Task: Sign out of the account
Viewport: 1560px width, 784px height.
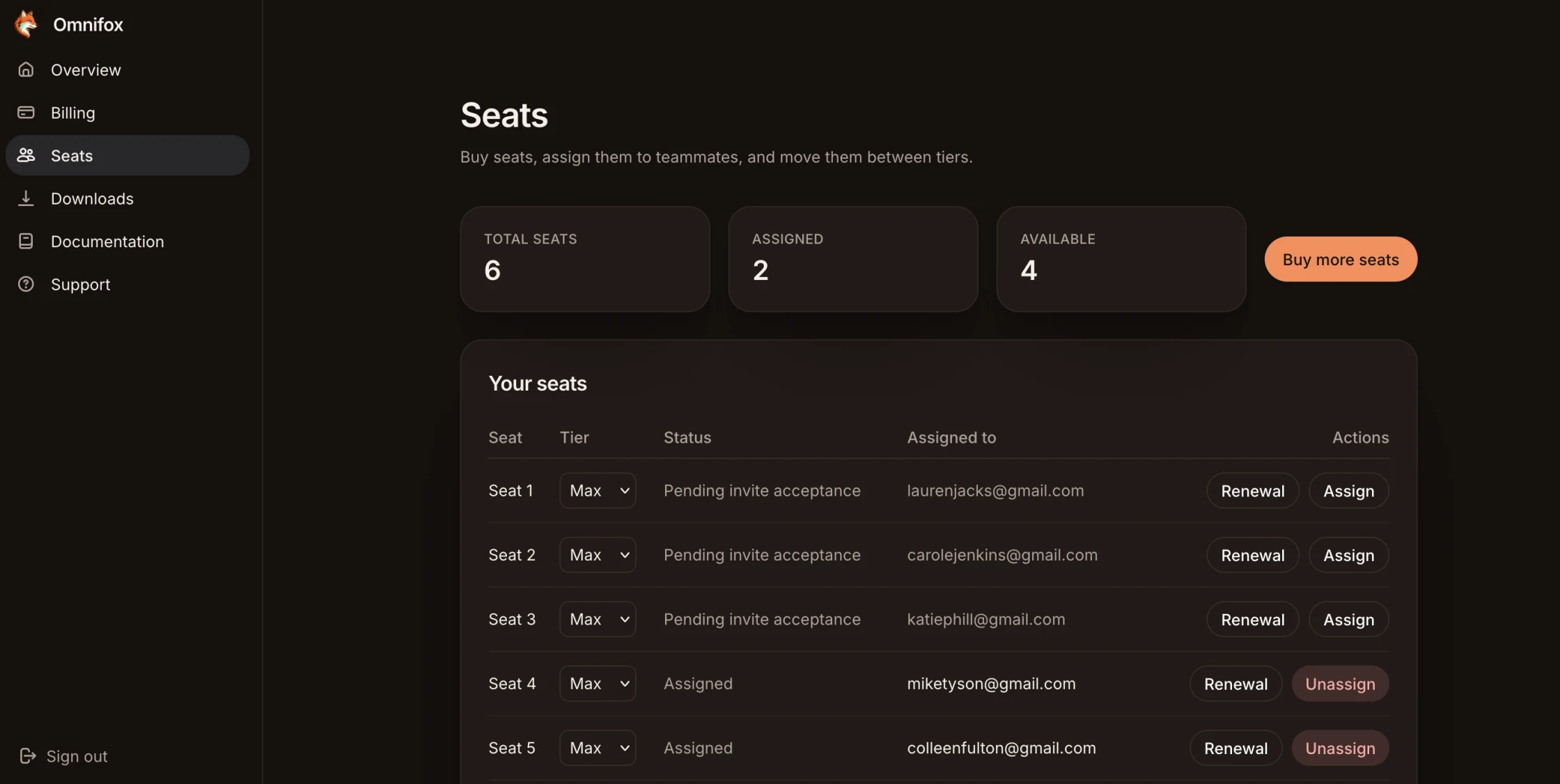Action: pyautogui.click(x=64, y=756)
